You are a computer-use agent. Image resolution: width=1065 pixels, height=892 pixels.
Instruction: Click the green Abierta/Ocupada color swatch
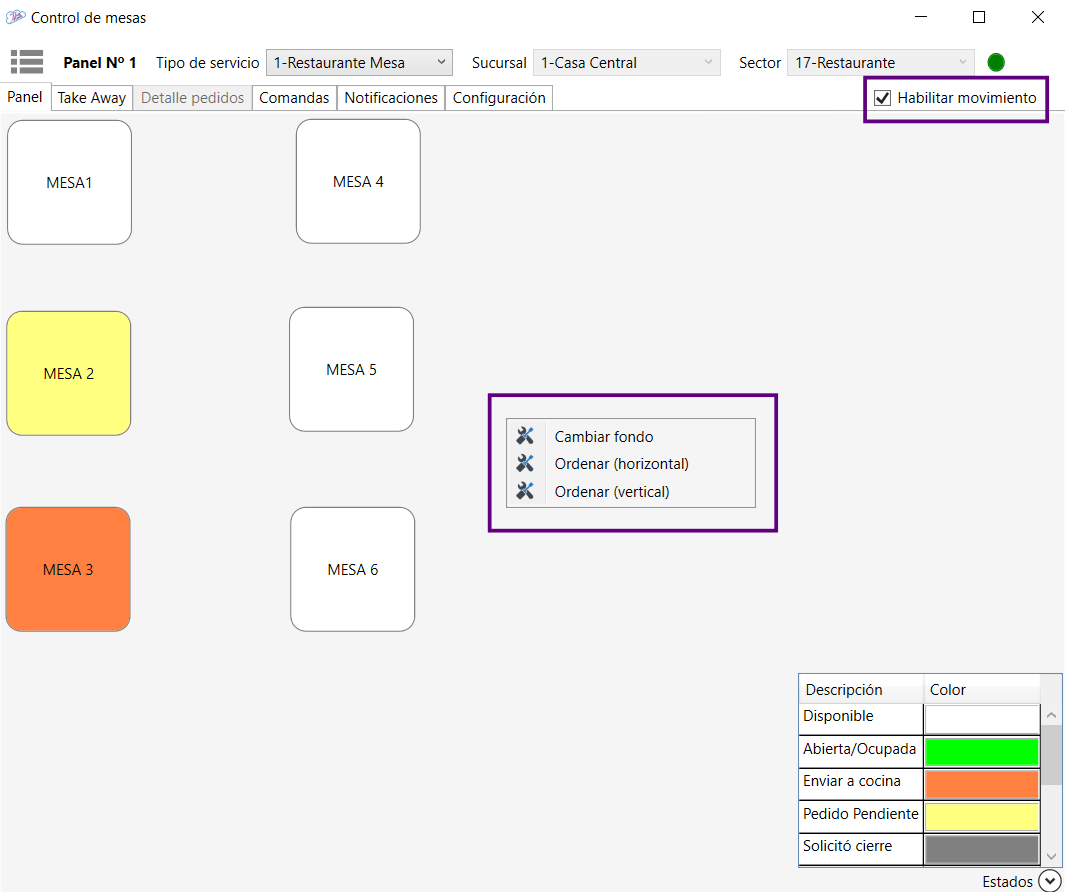pyautogui.click(x=981, y=752)
